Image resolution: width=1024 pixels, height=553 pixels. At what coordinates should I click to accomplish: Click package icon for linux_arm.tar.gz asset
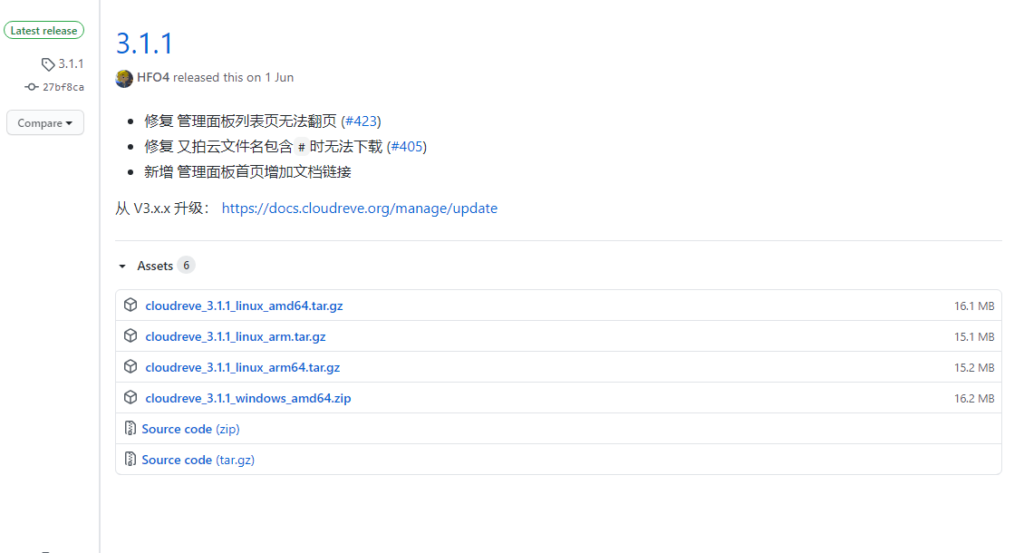(x=131, y=336)
